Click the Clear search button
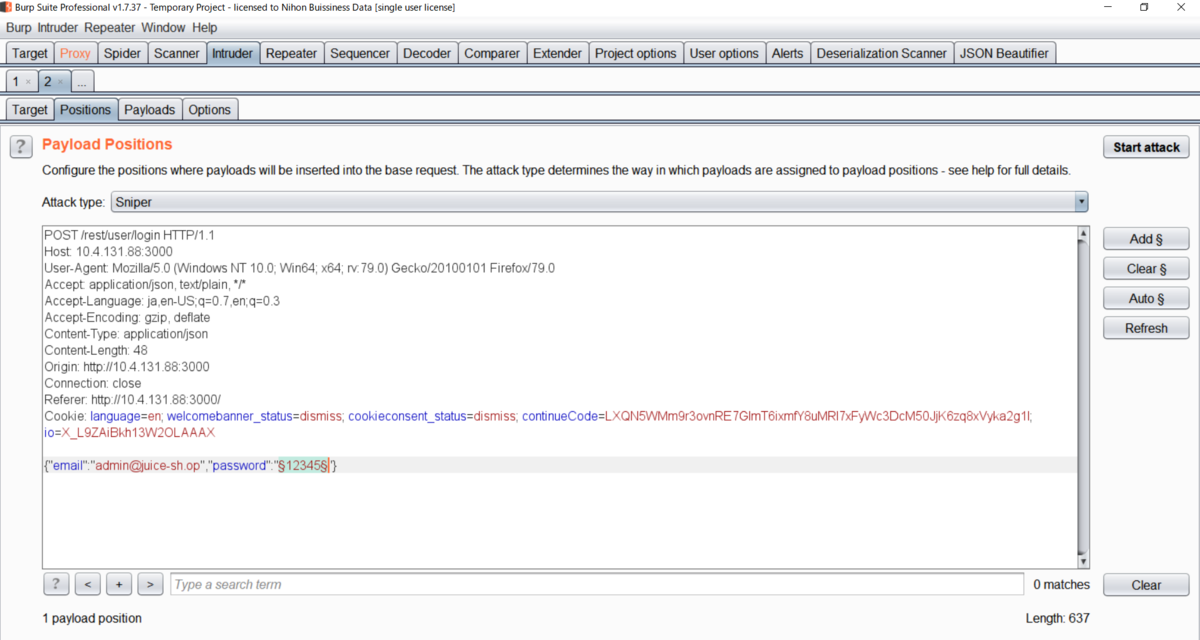1200x640 pixels. [1146, 585]
